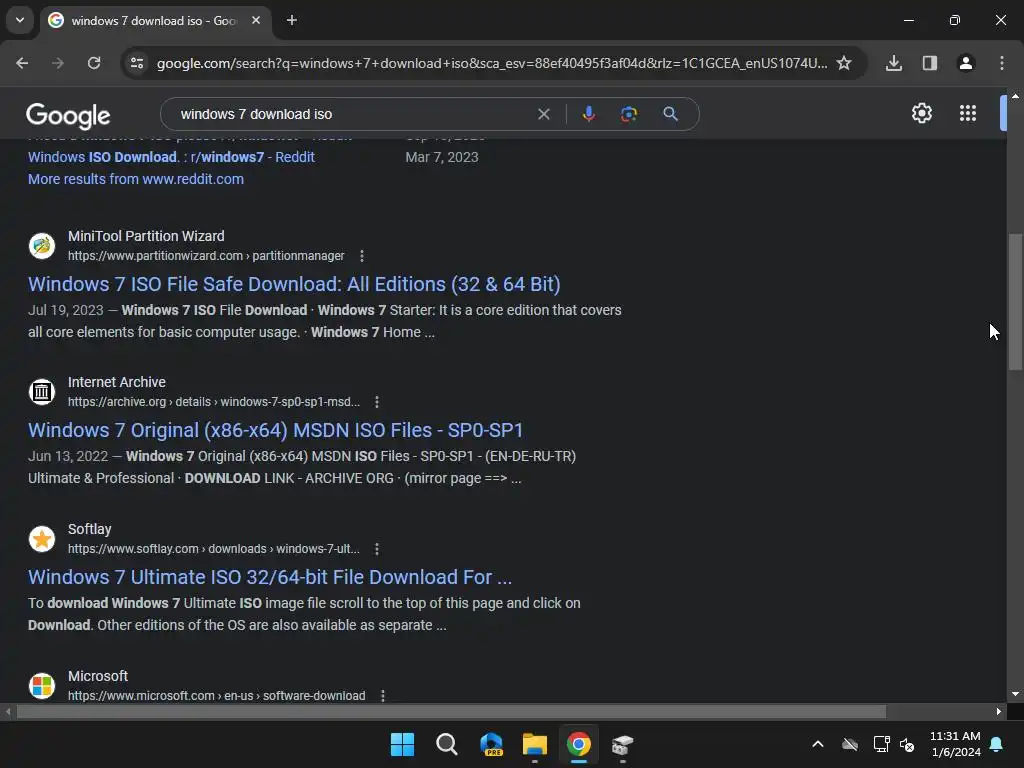Click Microsoft site logo icon
1024x768 pixels.
(x=42, y=686)
